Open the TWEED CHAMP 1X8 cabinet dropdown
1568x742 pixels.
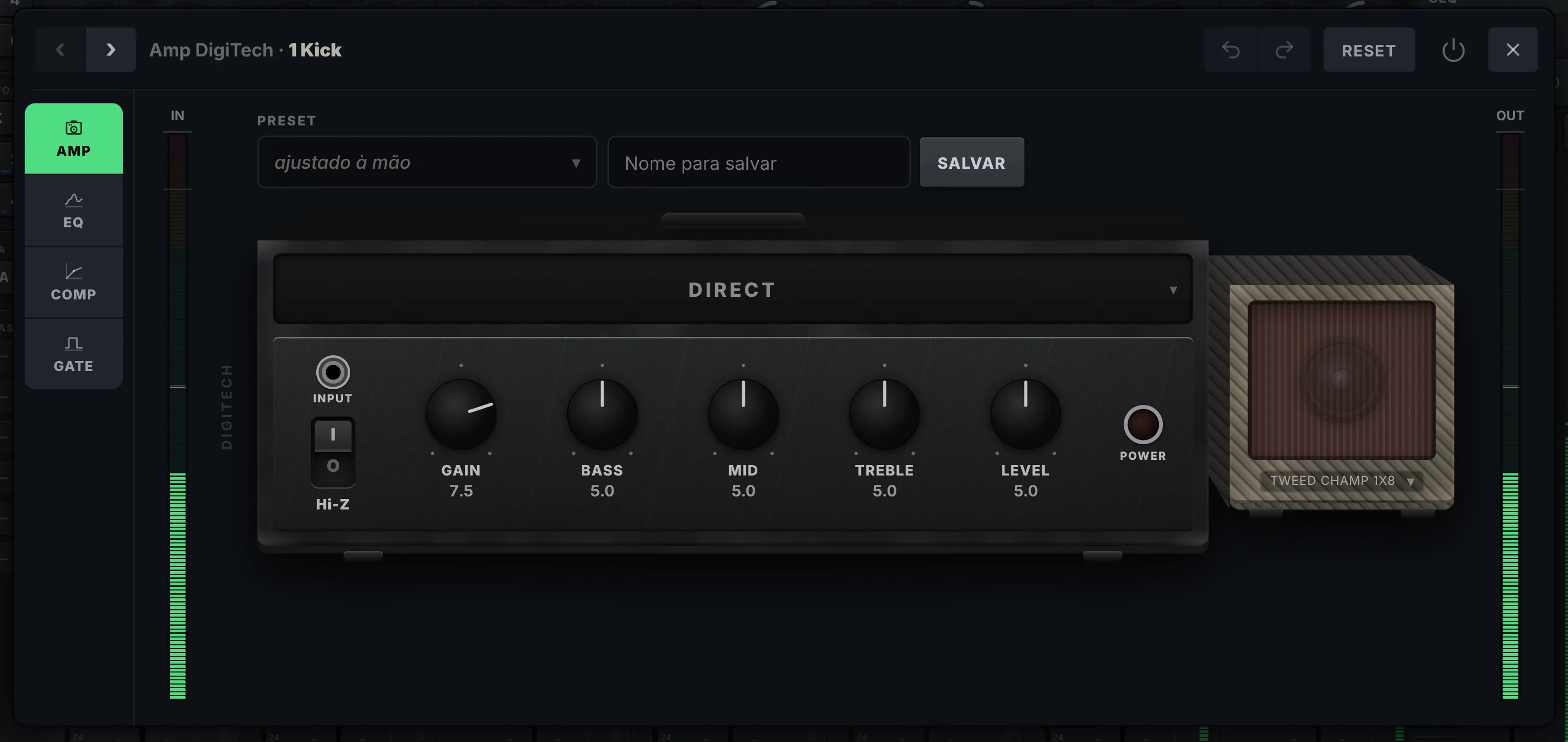coord(1342,481)
